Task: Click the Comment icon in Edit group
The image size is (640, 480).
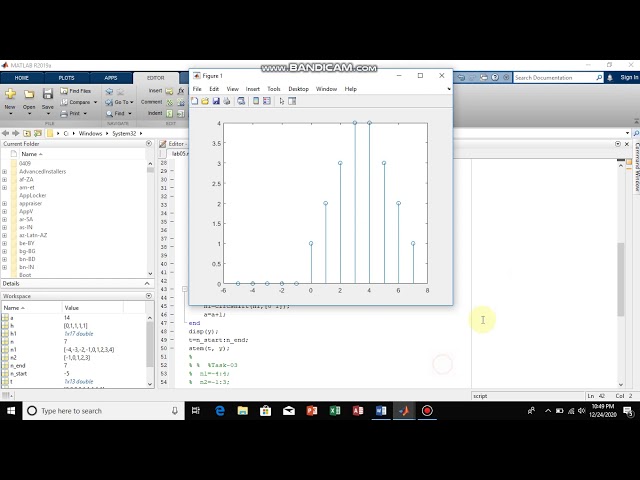Action: (169, 102)
